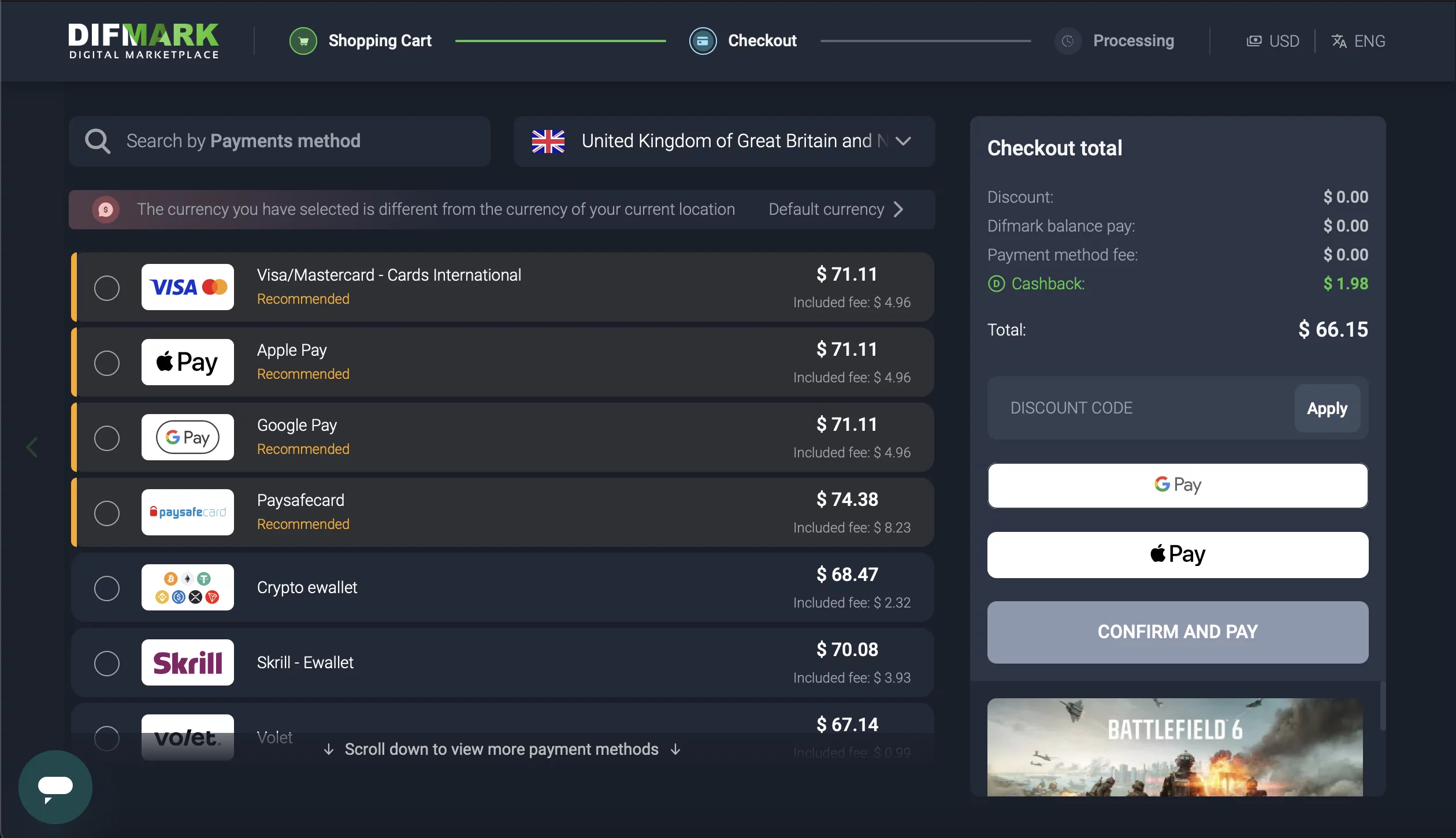The height and width of the screenshot is (838, 1456).
Task: Click the search magnifier icon
Action: (x=97, y=141)
